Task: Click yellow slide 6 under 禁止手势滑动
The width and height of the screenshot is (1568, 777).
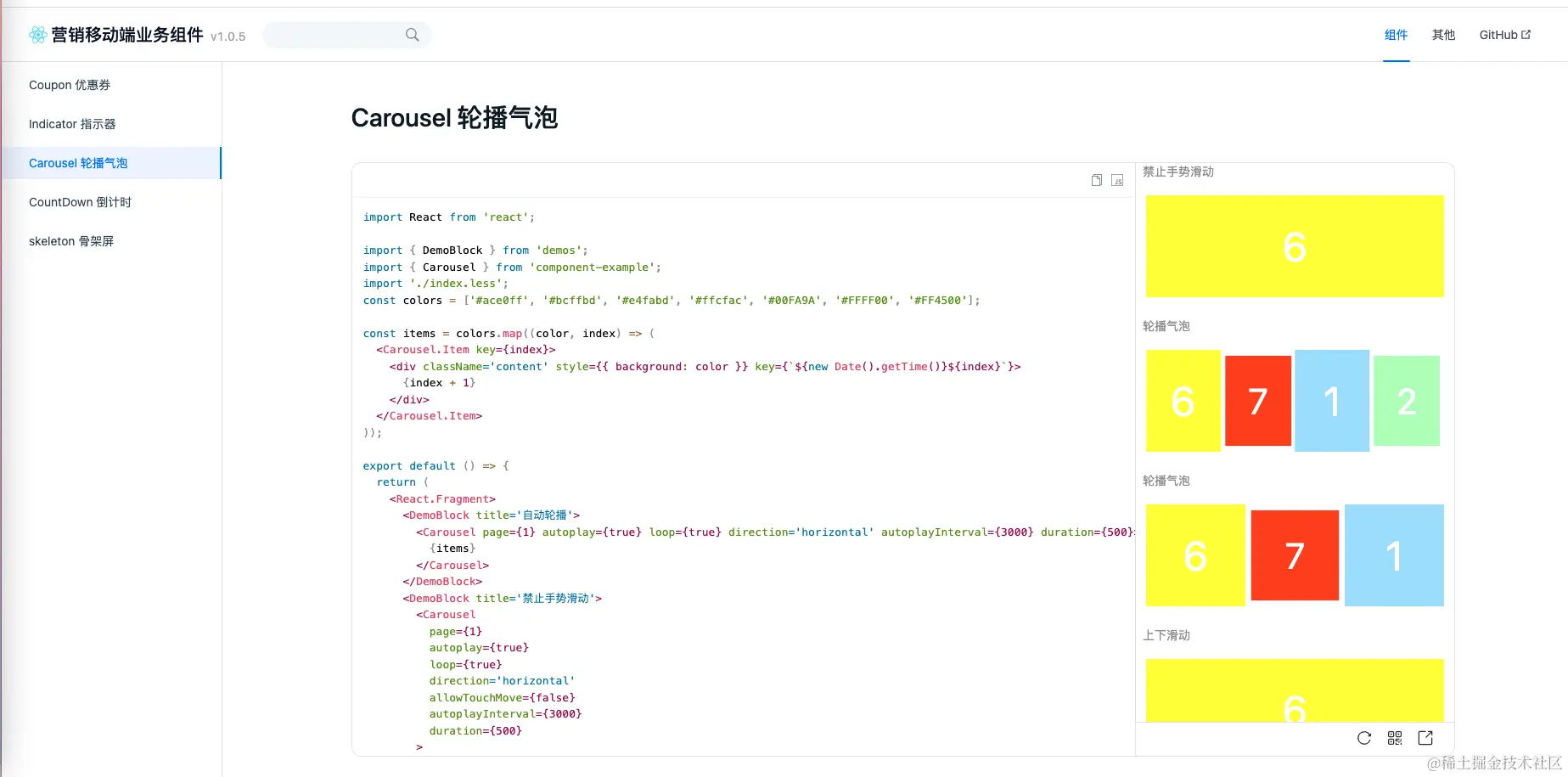Action: 1295,246
